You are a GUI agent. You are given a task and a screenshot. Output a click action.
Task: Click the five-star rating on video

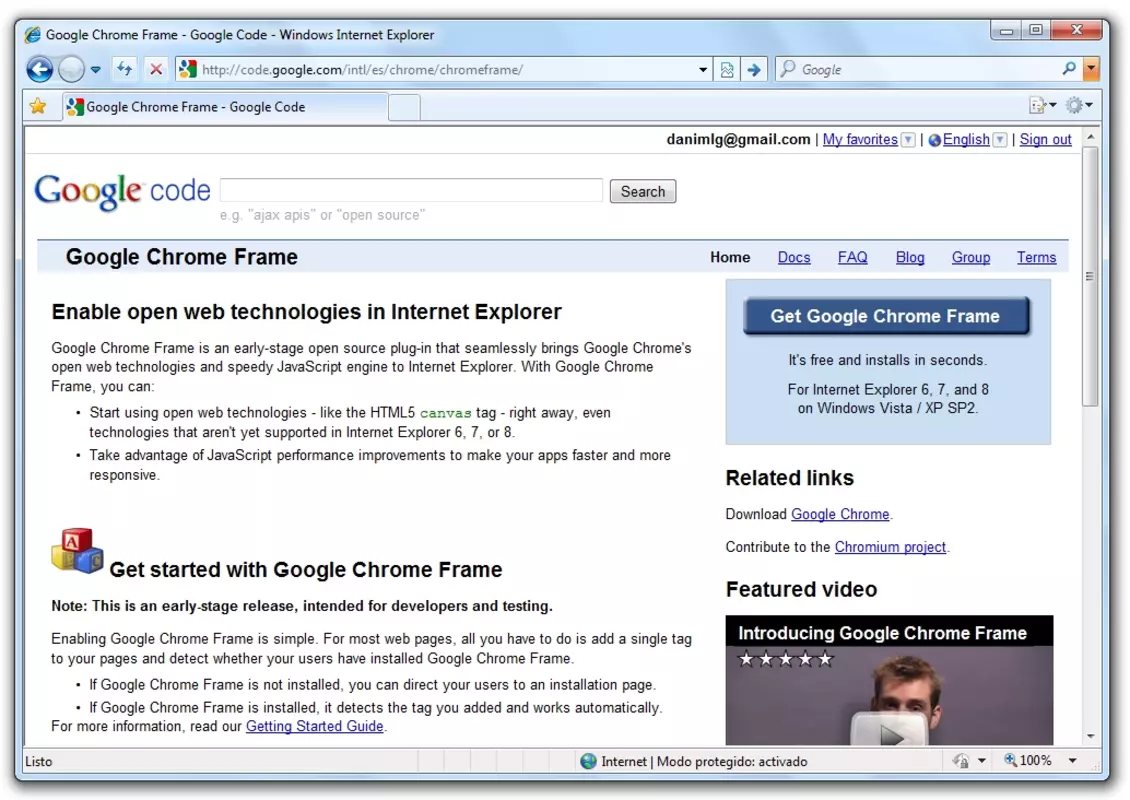(x=786, y=658)
